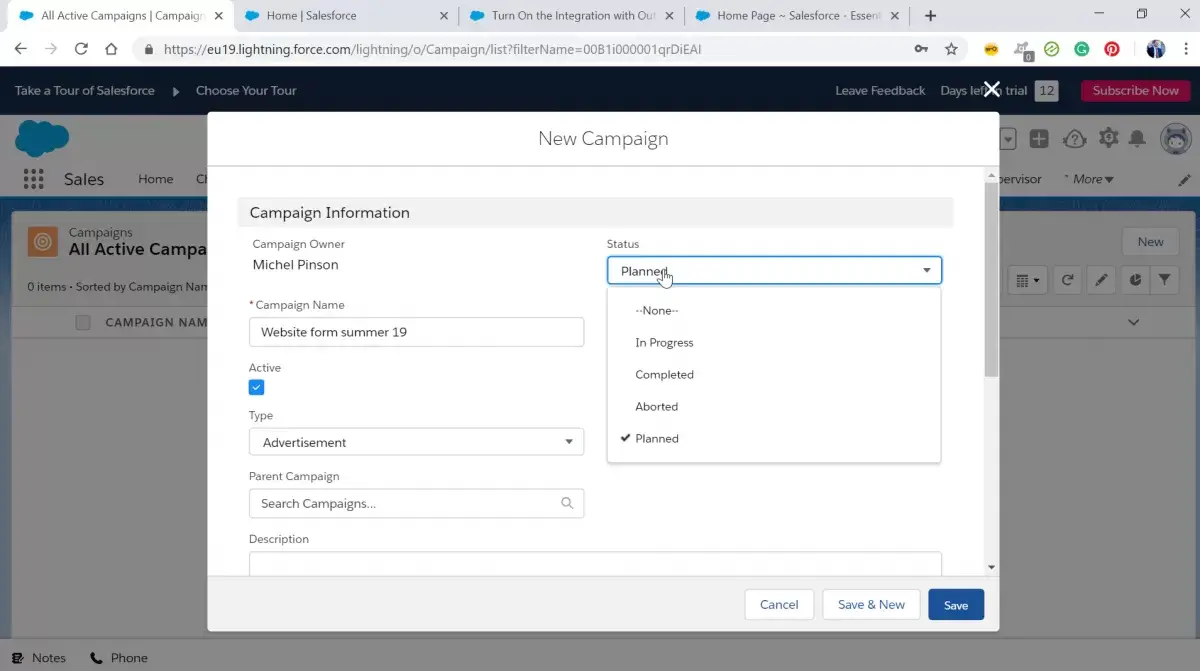Click the Description text area

point(595,564)
